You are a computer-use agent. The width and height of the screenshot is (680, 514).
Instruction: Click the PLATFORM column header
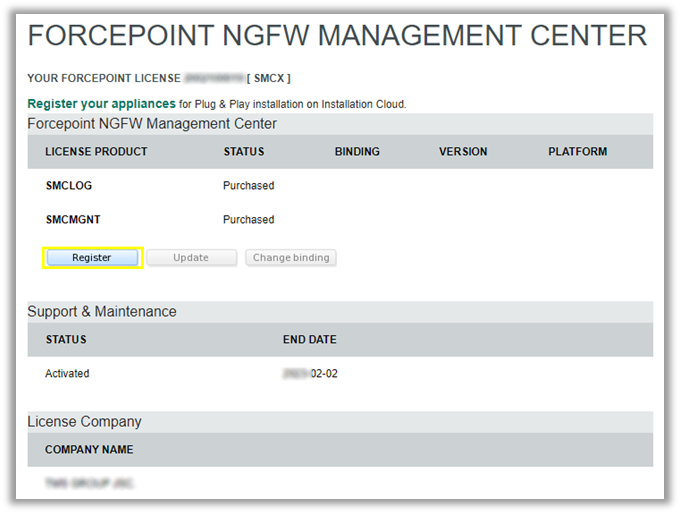point(578,152)
